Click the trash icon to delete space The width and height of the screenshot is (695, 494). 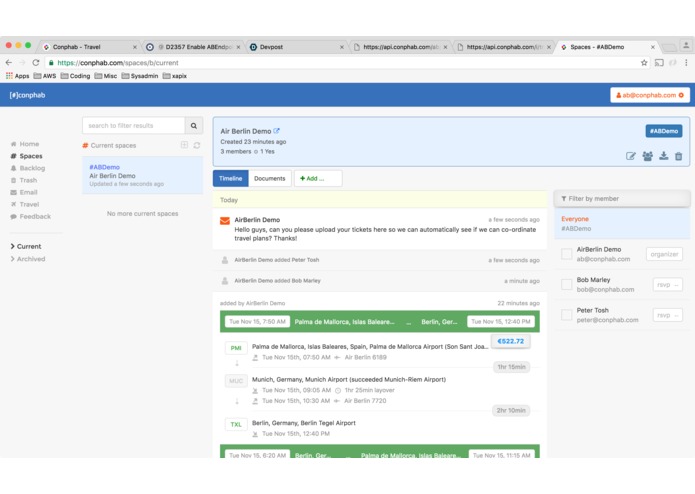(679, 156)
